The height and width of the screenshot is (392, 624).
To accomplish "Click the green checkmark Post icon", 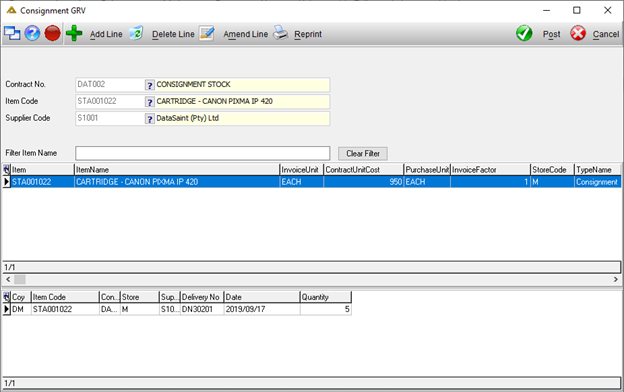I will 524,33.
